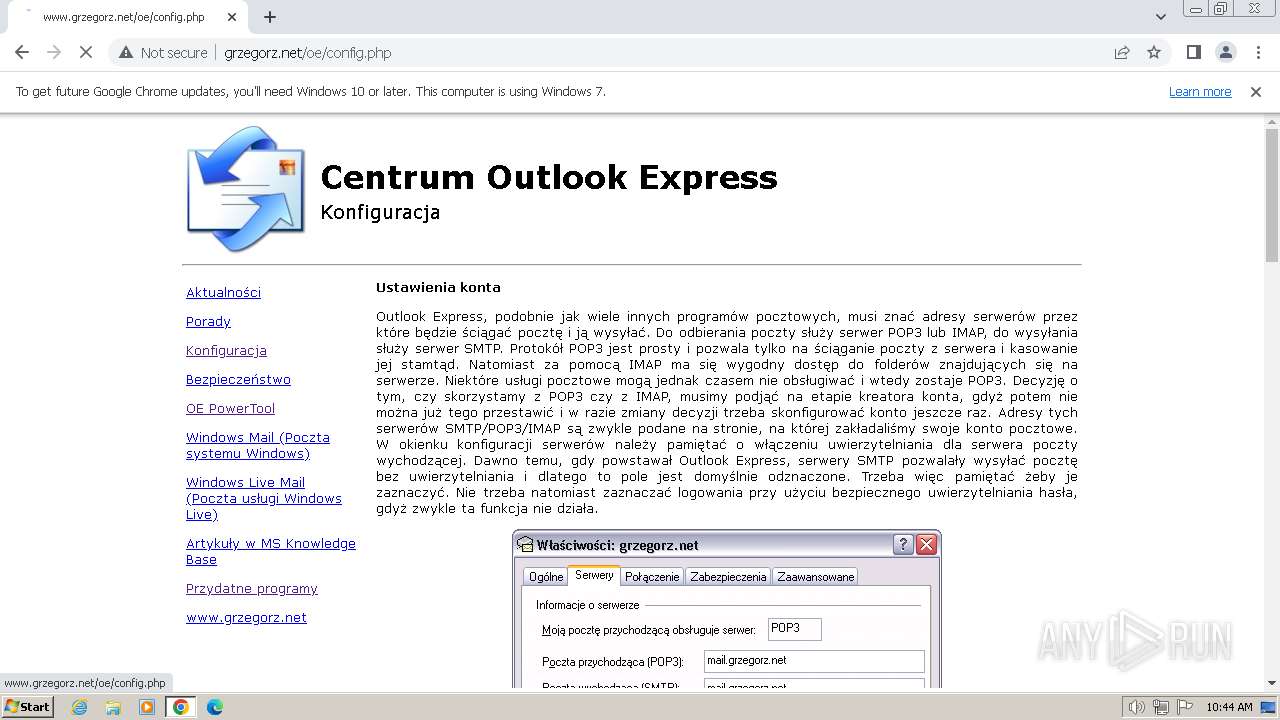Open the OE PowerTool link
1280x720 pixels.
coord(230,409)
